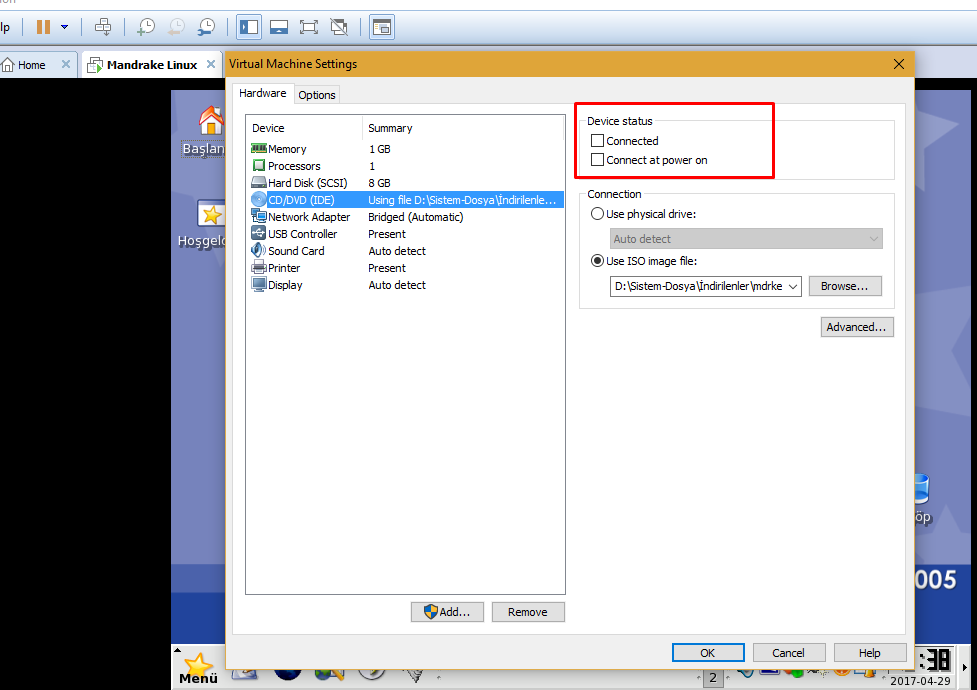The height and width of the screenshot is (690, 977).
Task: Enable the Connected checkbox
Action: [597, 140]
